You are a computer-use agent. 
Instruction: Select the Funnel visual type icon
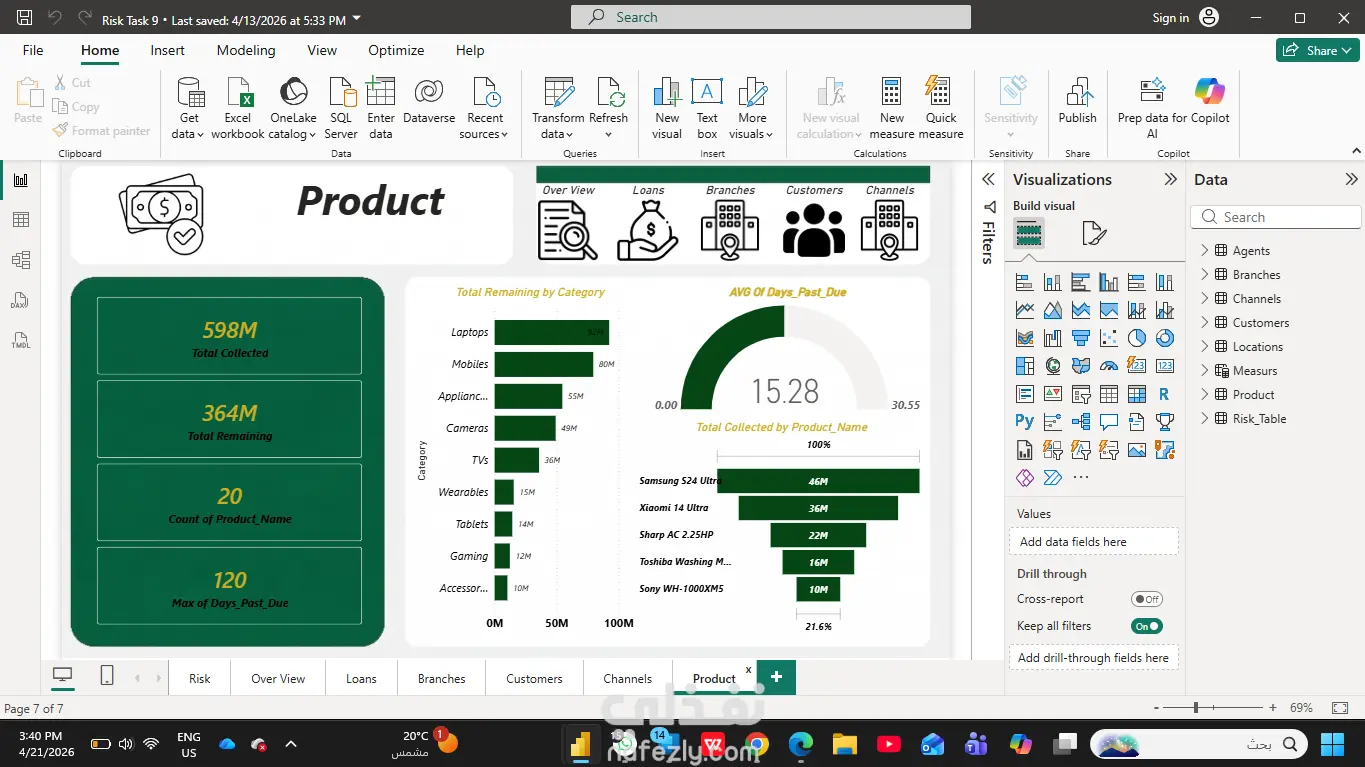click(x=1080, y=338)
